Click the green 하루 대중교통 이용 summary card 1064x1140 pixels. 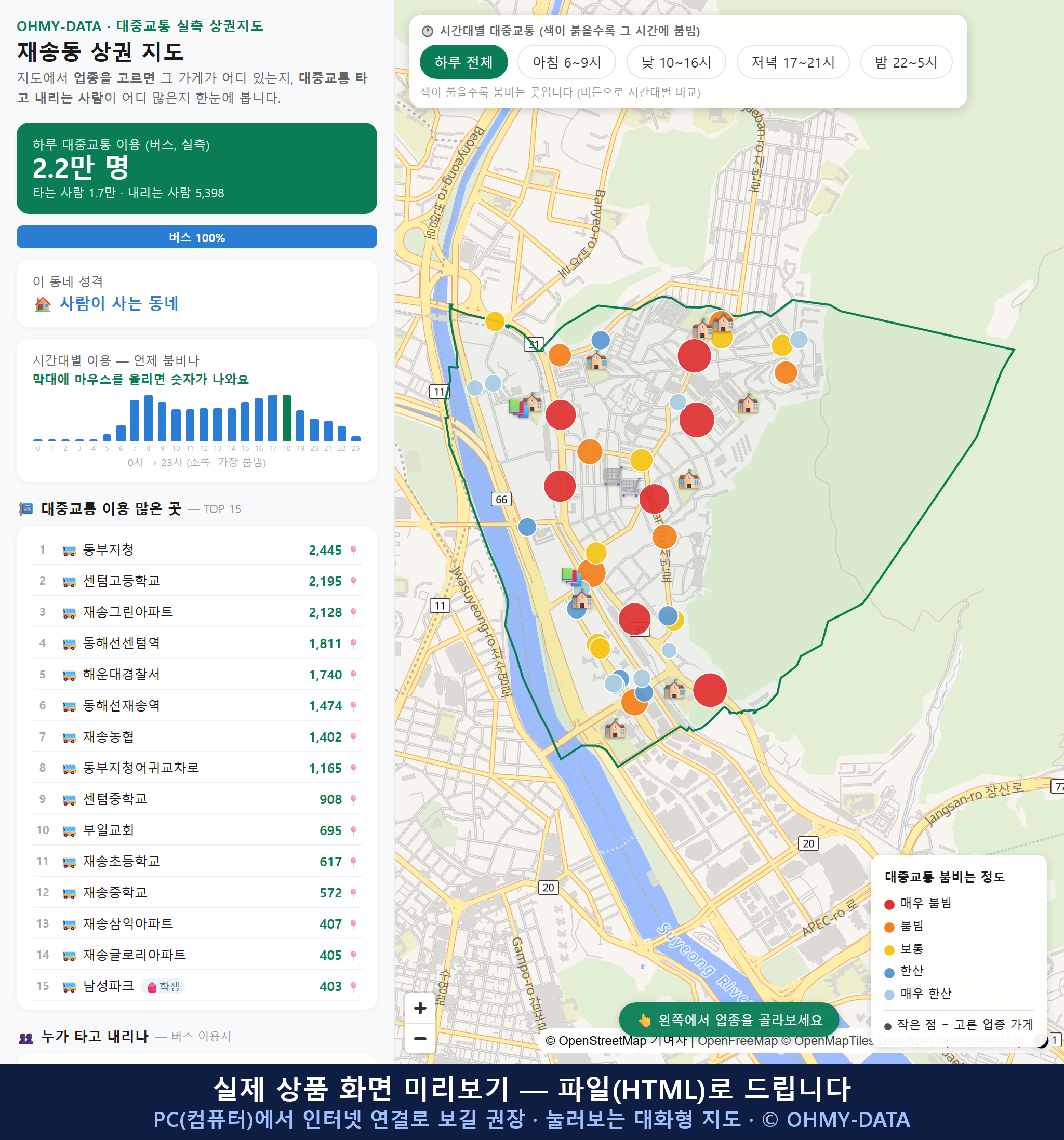pyautogui.click(x=197, y=168)
